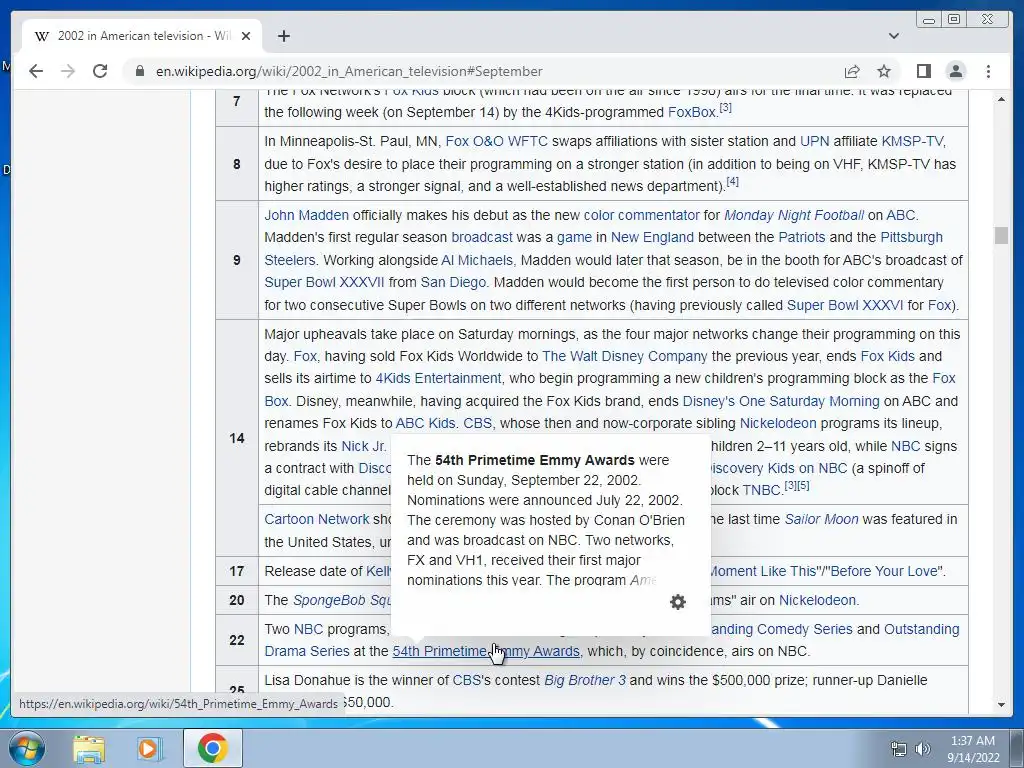Bookmark this page with the star icon
This screenshot has height=768, width=1024.
click(x=884, y=71)
